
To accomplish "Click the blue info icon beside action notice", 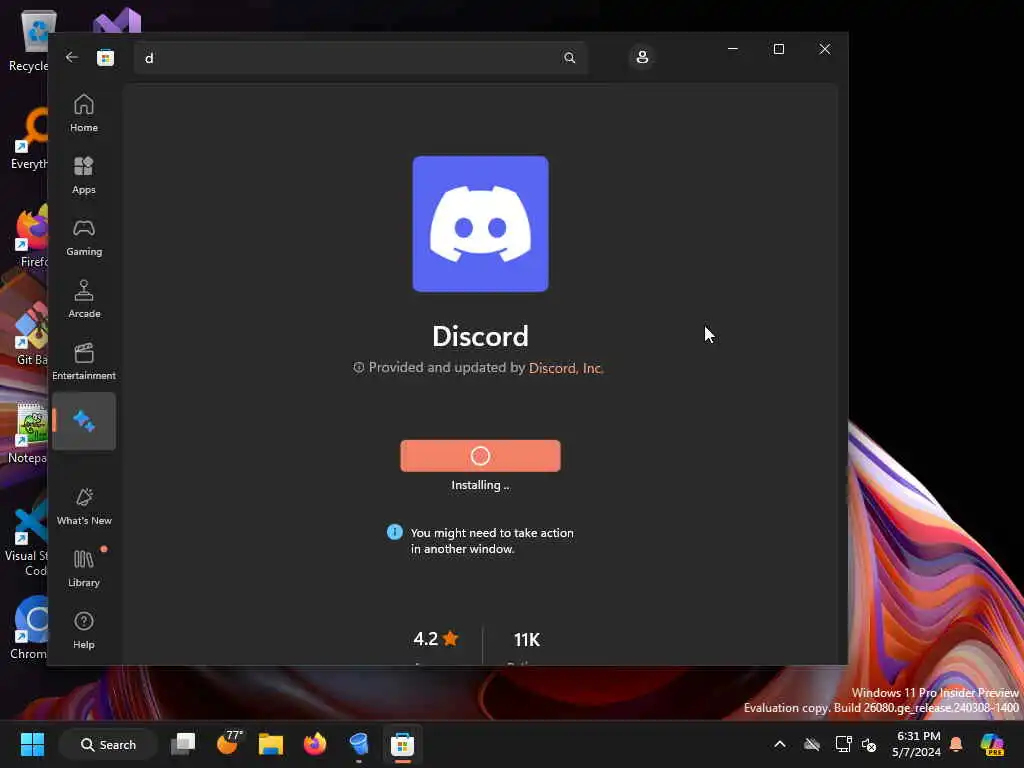I will point(394,532).
